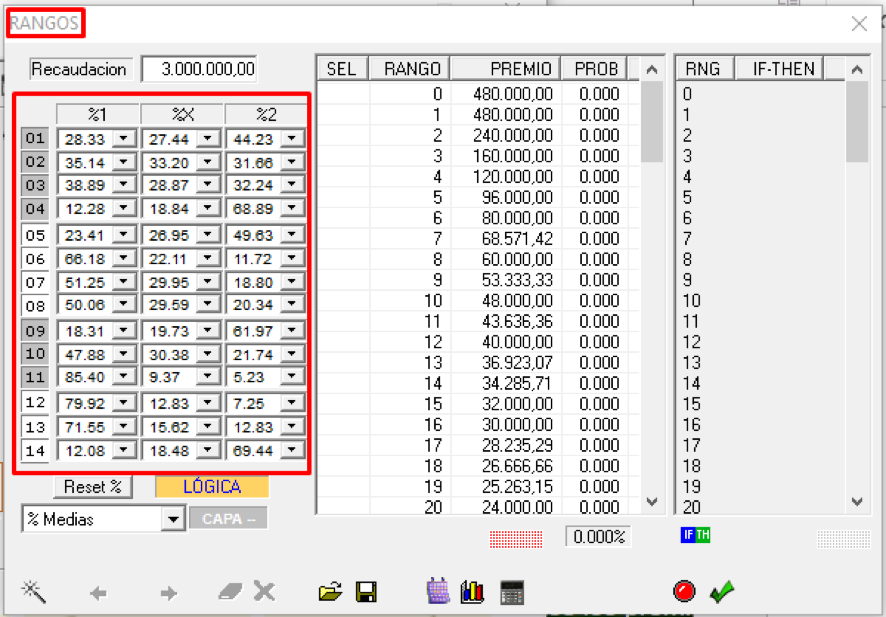Open the purple calendar icon

coord(438,592)
